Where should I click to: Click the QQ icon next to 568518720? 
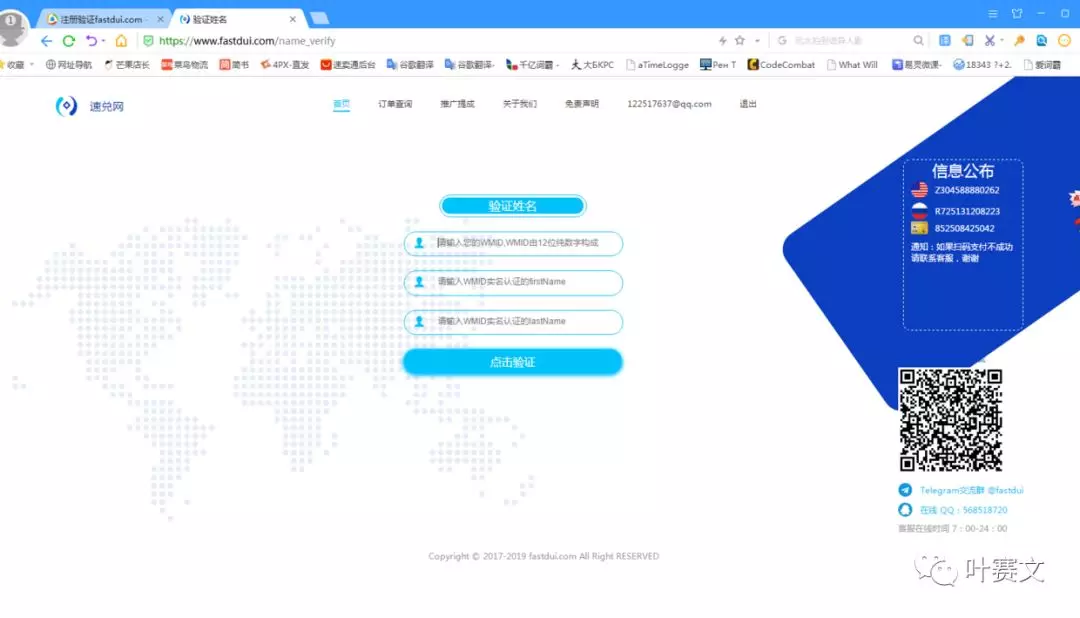tap(903, 510)
